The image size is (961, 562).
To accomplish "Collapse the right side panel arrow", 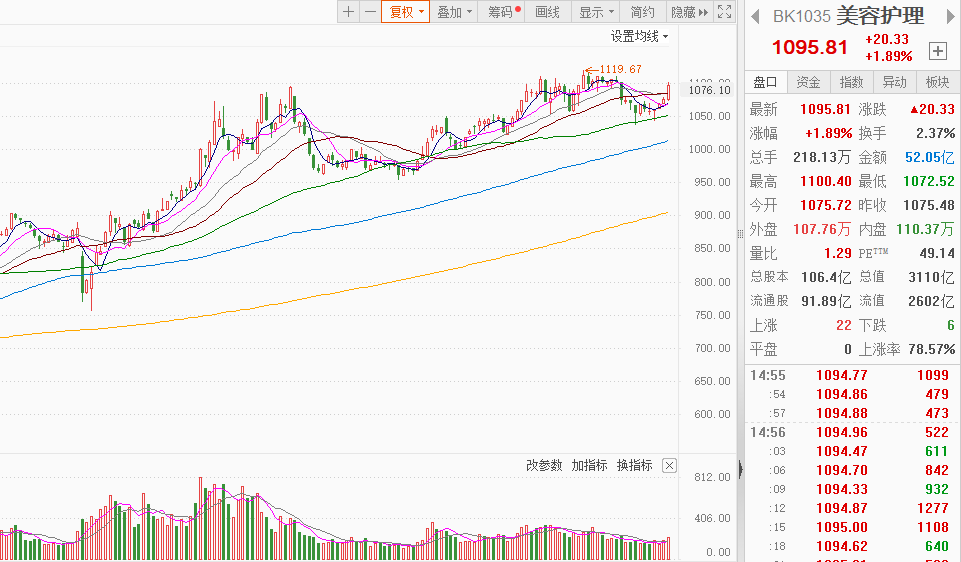I will (740, 468).
